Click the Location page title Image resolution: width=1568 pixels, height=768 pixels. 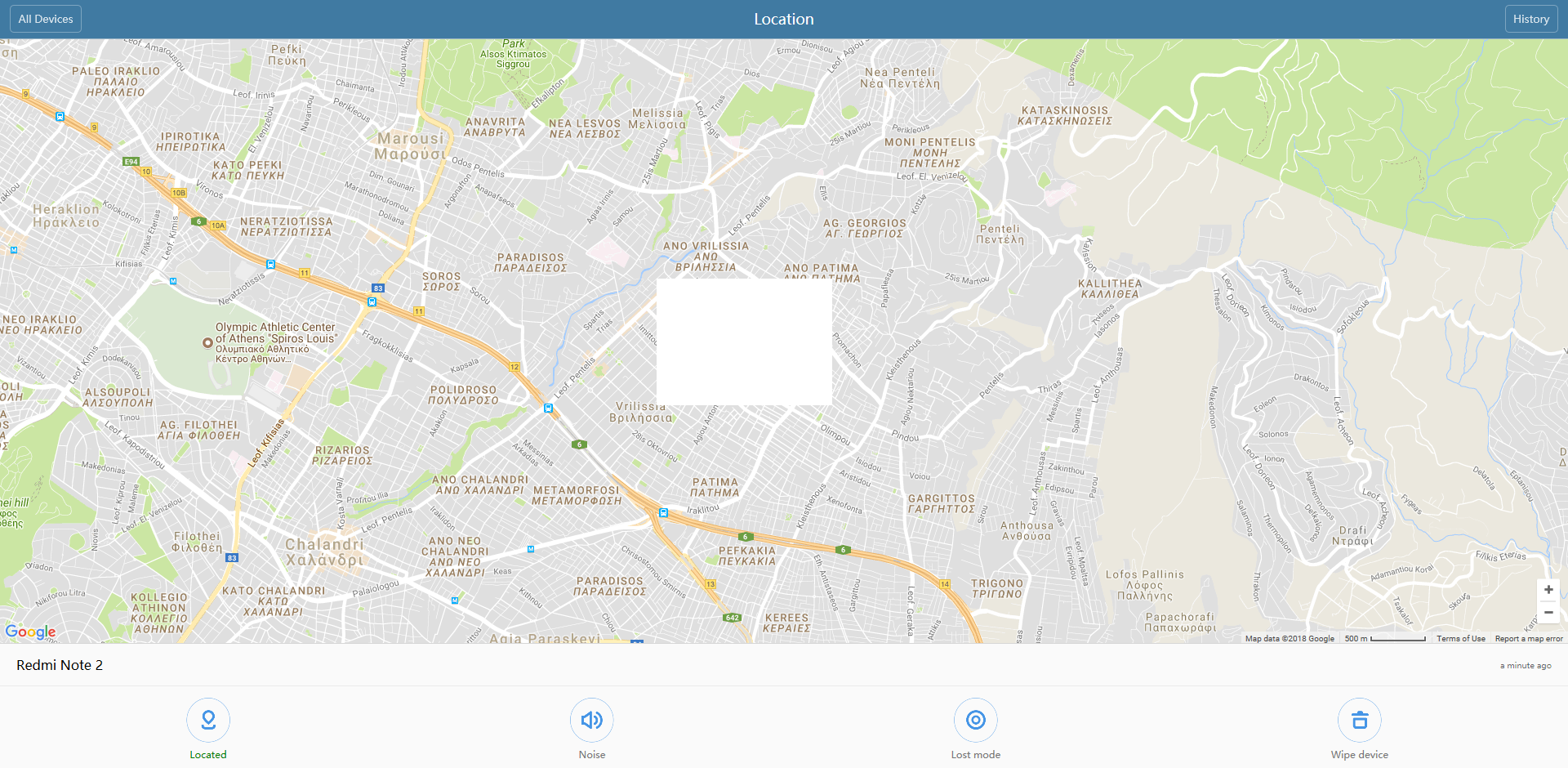coord(784,19)
